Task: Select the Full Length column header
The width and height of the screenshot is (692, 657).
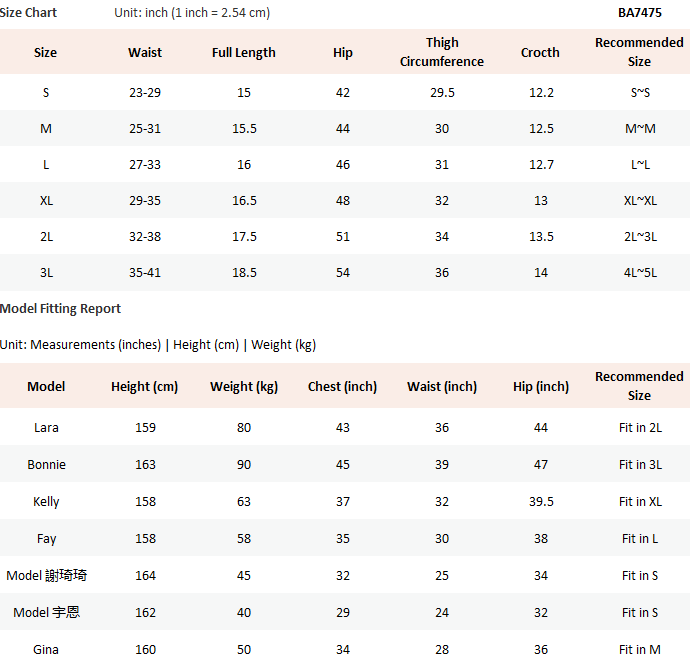Action: click(244, 52)
